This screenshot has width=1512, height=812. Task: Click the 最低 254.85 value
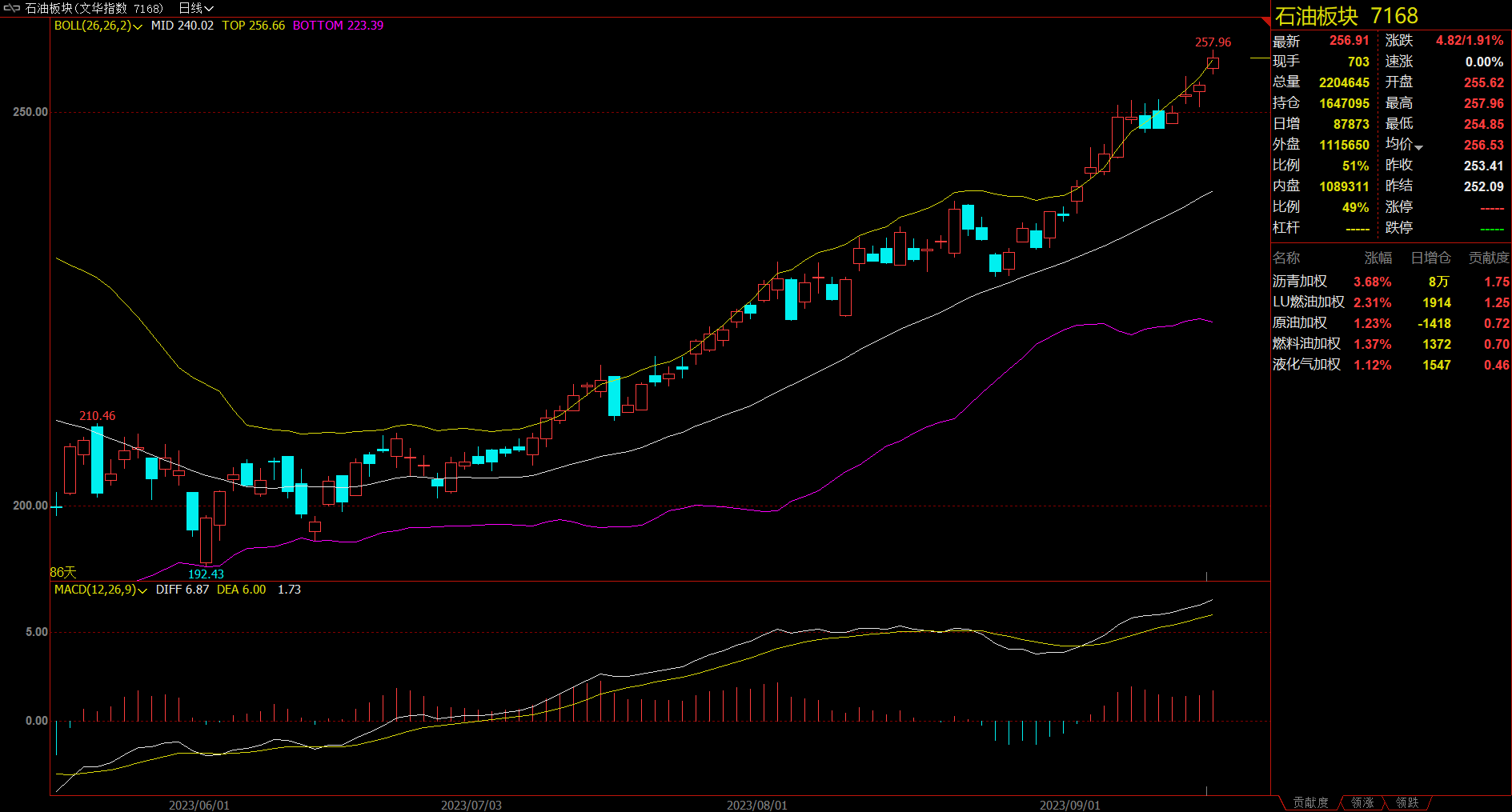point(1484,124)
